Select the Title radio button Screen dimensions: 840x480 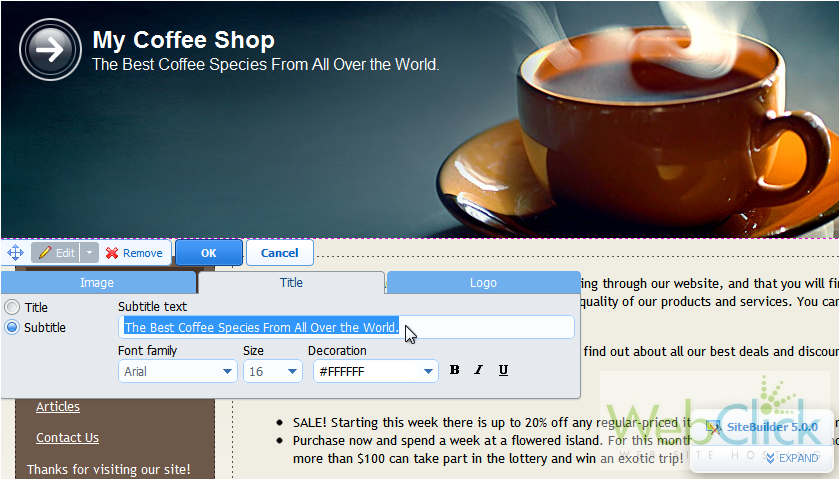pos(12,307)
